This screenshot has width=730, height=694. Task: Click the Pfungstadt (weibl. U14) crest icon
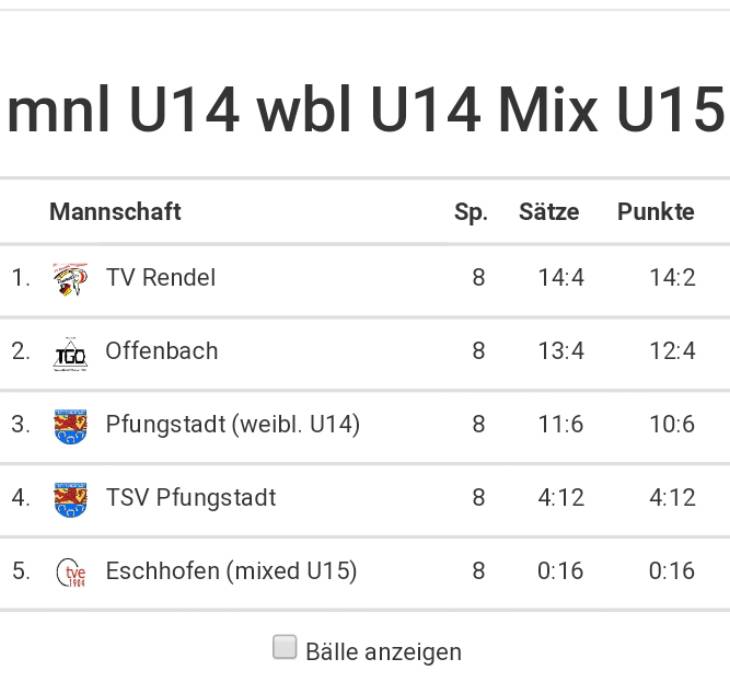[x=70, y=426]
